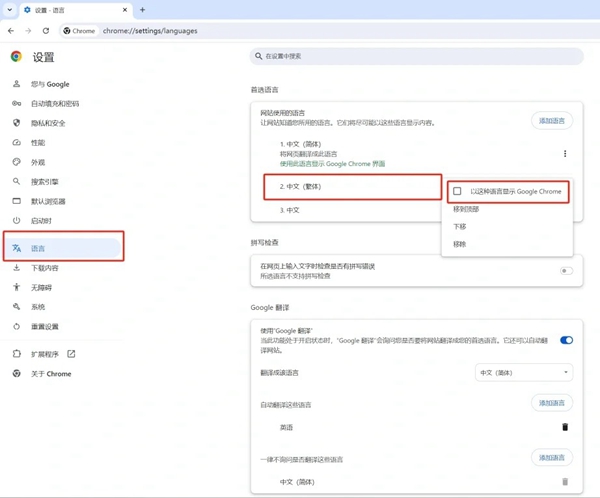Open 启动时 settings section
The image size is (600, 498).
click(x=41, y=221)
